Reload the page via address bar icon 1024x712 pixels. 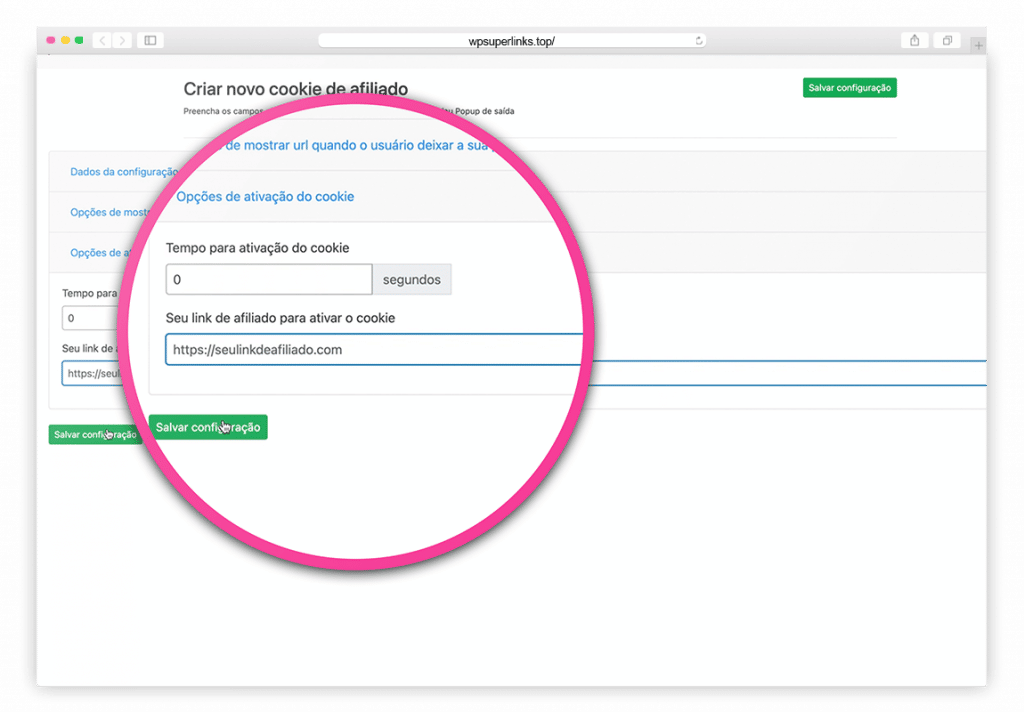(x=698, y=40)
